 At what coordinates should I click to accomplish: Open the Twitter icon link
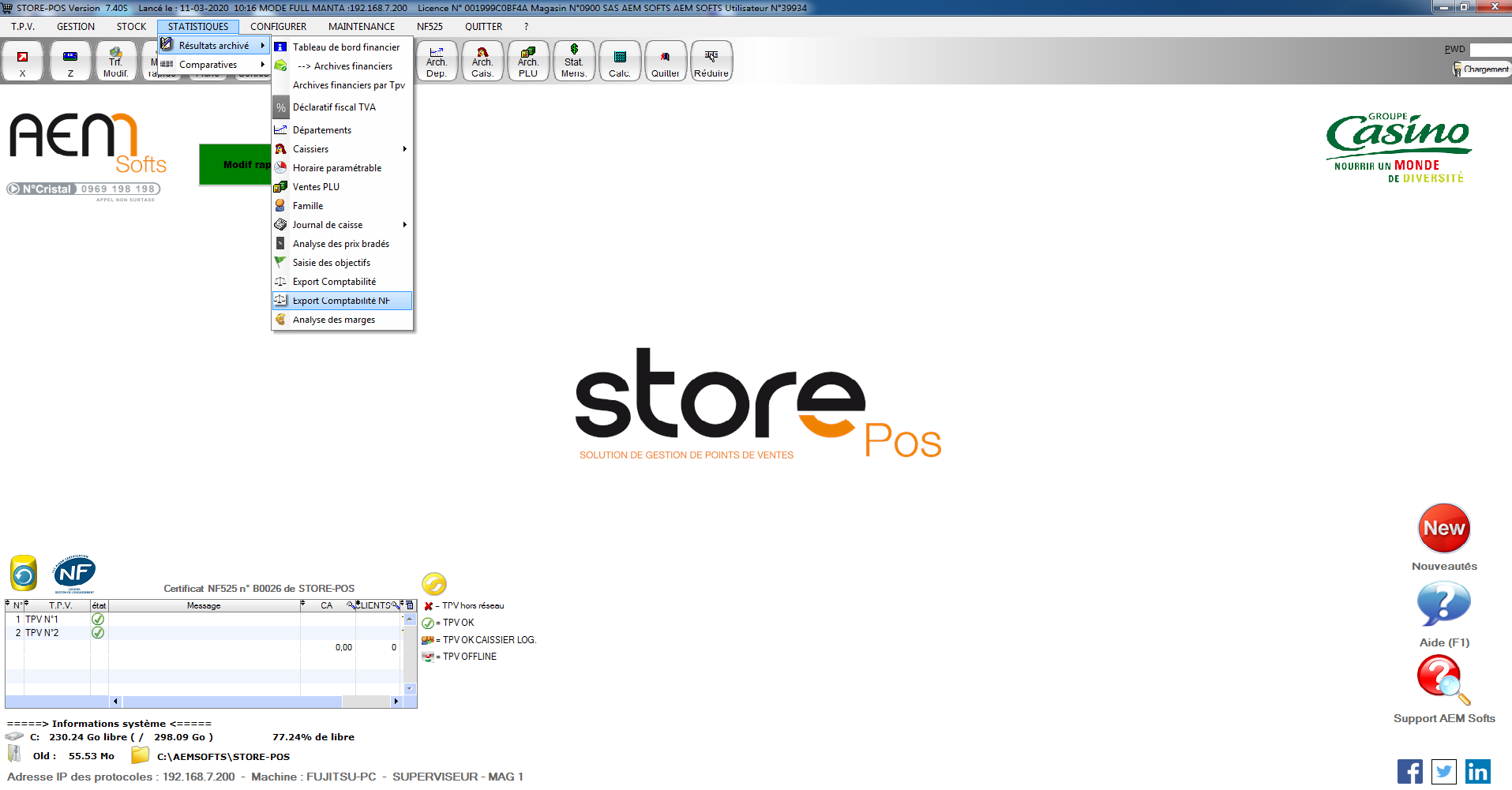coord(1443,771)
